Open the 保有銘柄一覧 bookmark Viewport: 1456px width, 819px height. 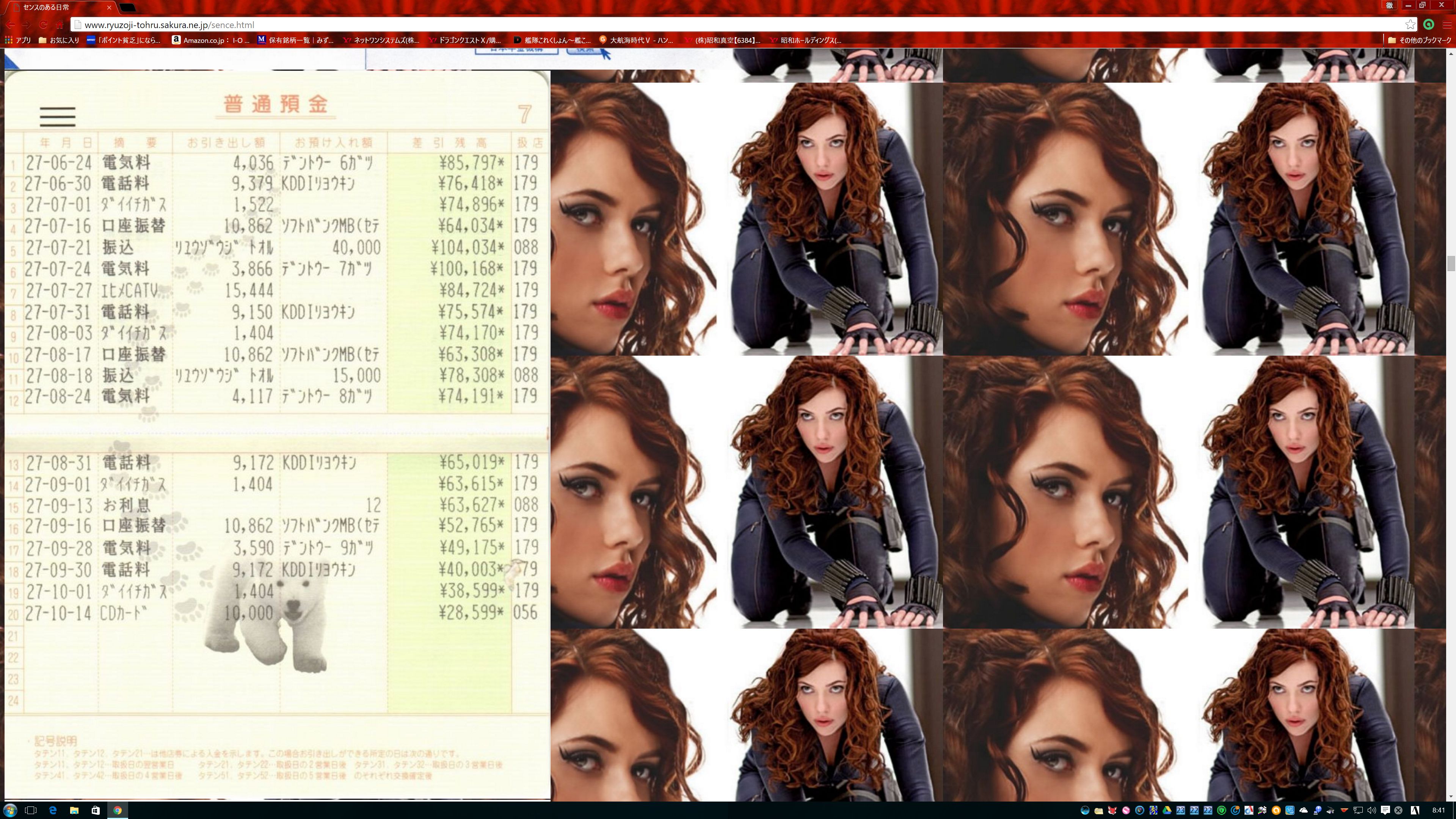296,40
